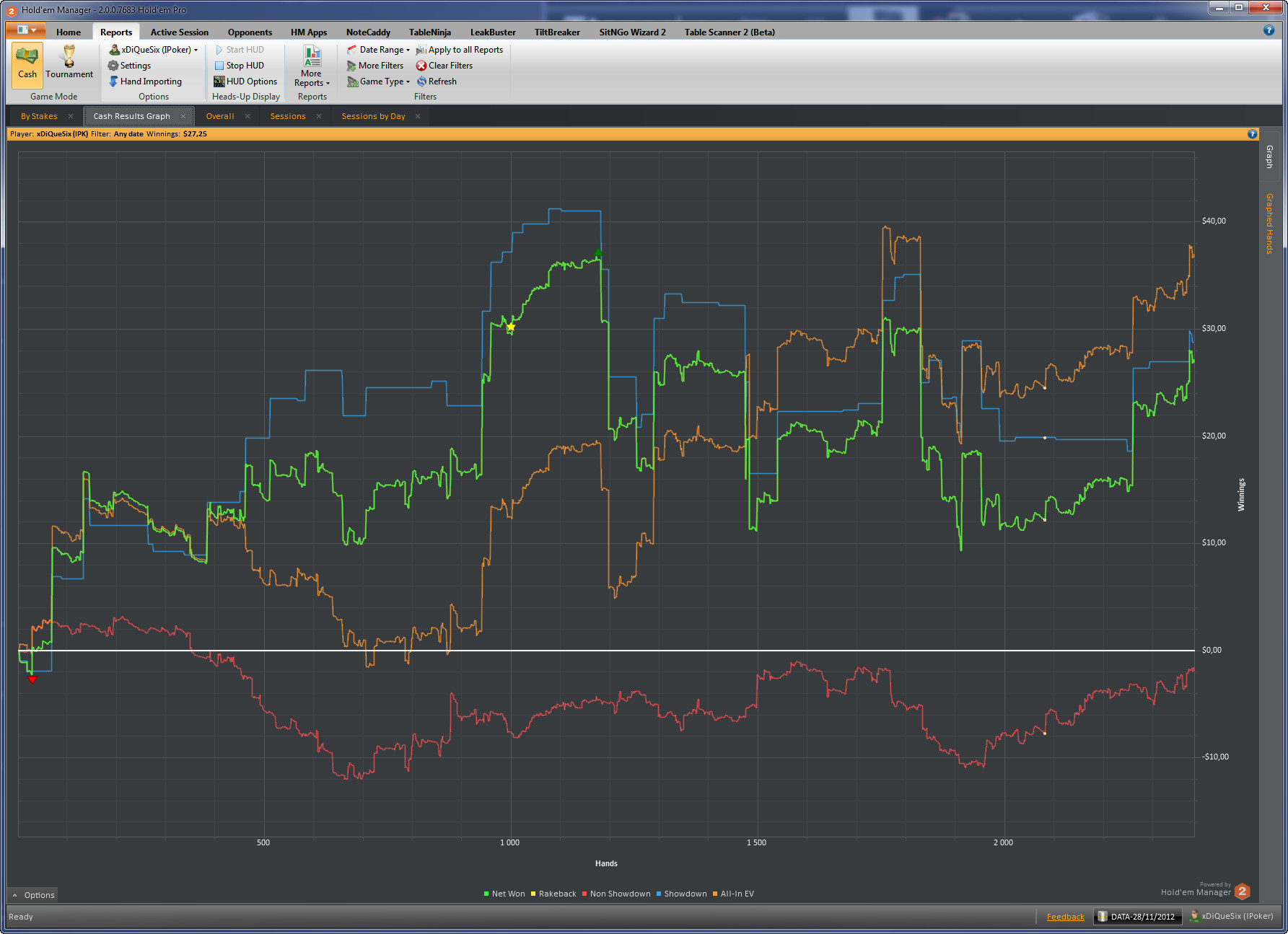This screenshot has width=1288, height=934.
Task: Select Cash game mode icon
Action: [27, 63]
